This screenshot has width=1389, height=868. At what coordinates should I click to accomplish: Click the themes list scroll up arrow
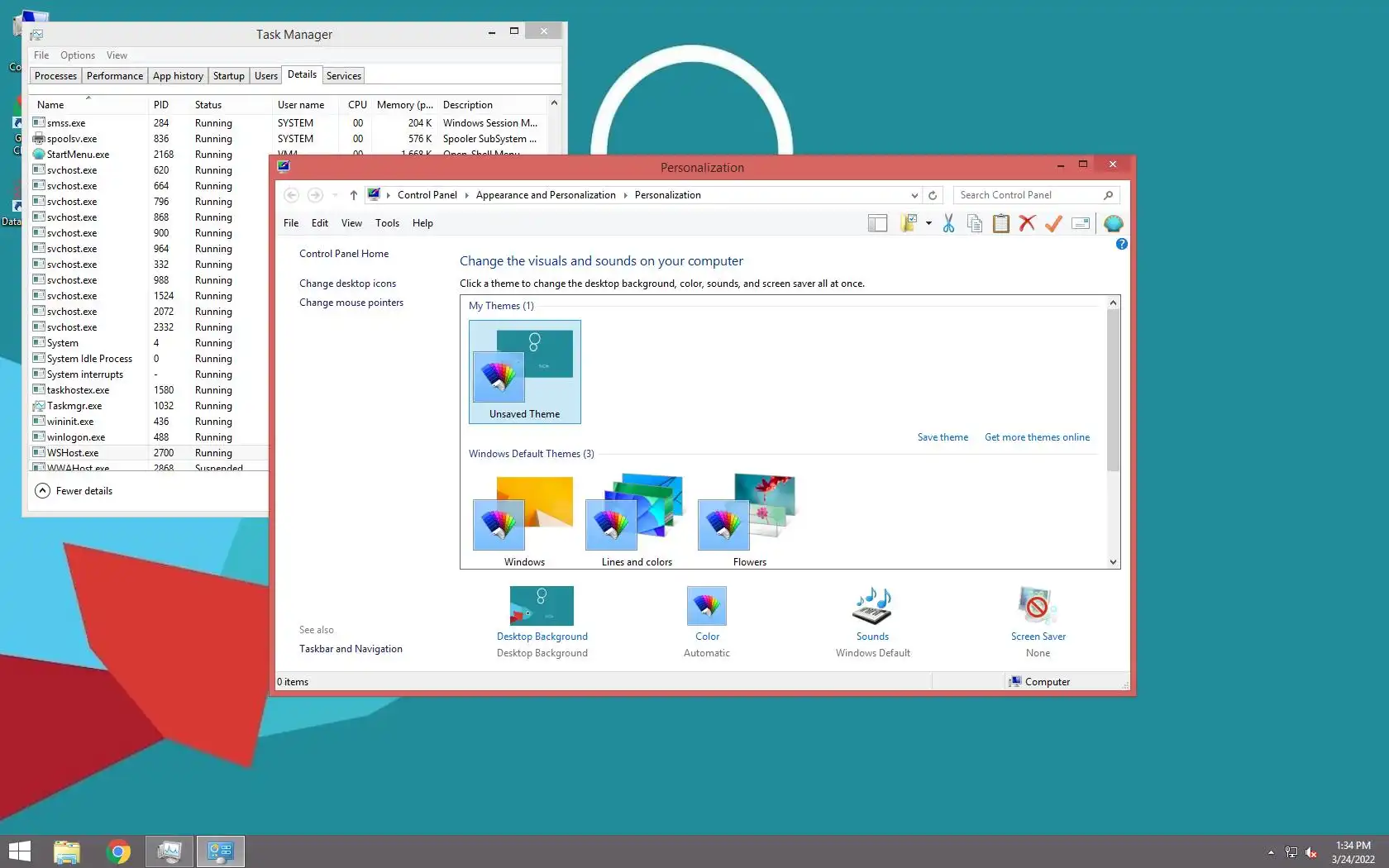tap(1113, 303)
